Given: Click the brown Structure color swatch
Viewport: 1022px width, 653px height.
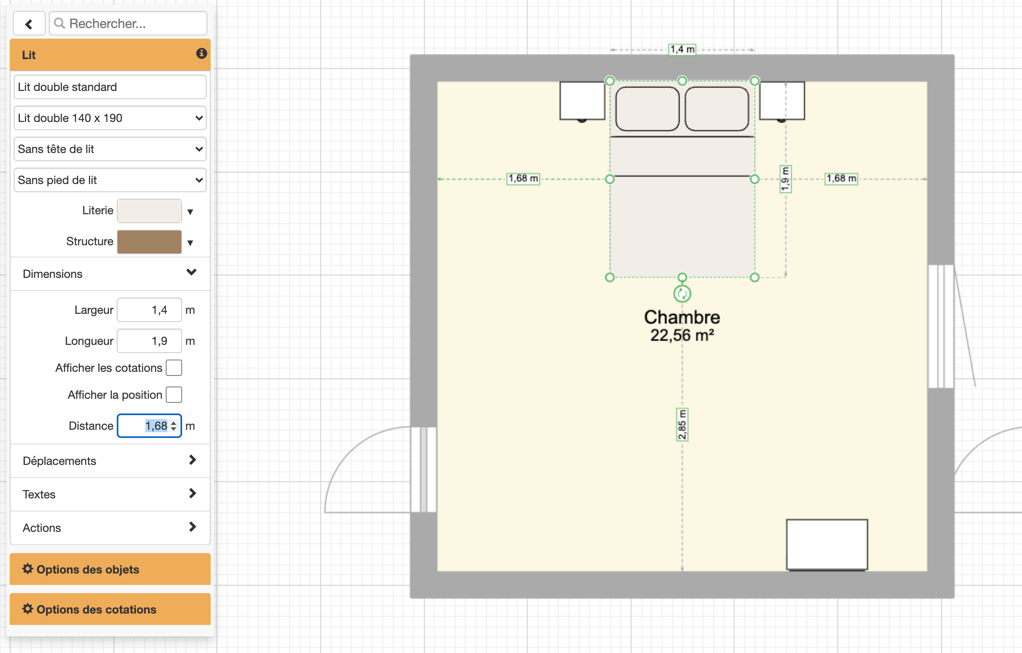Looking at the screenshot, I should point(149,242).
